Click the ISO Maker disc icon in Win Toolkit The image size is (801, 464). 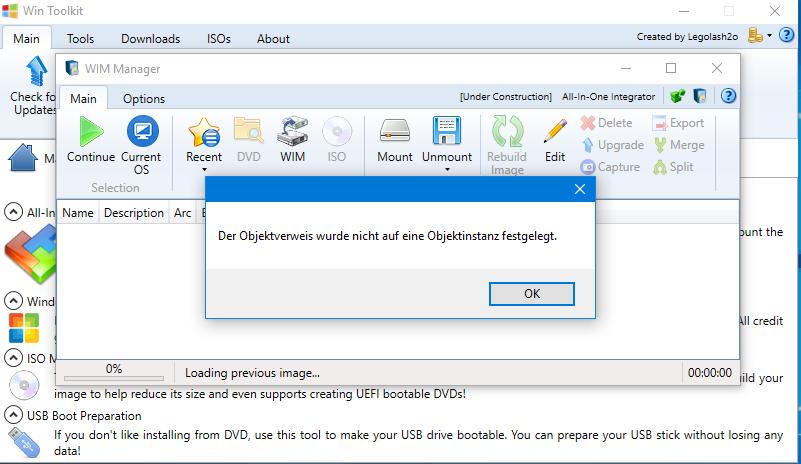coord(24,385)
